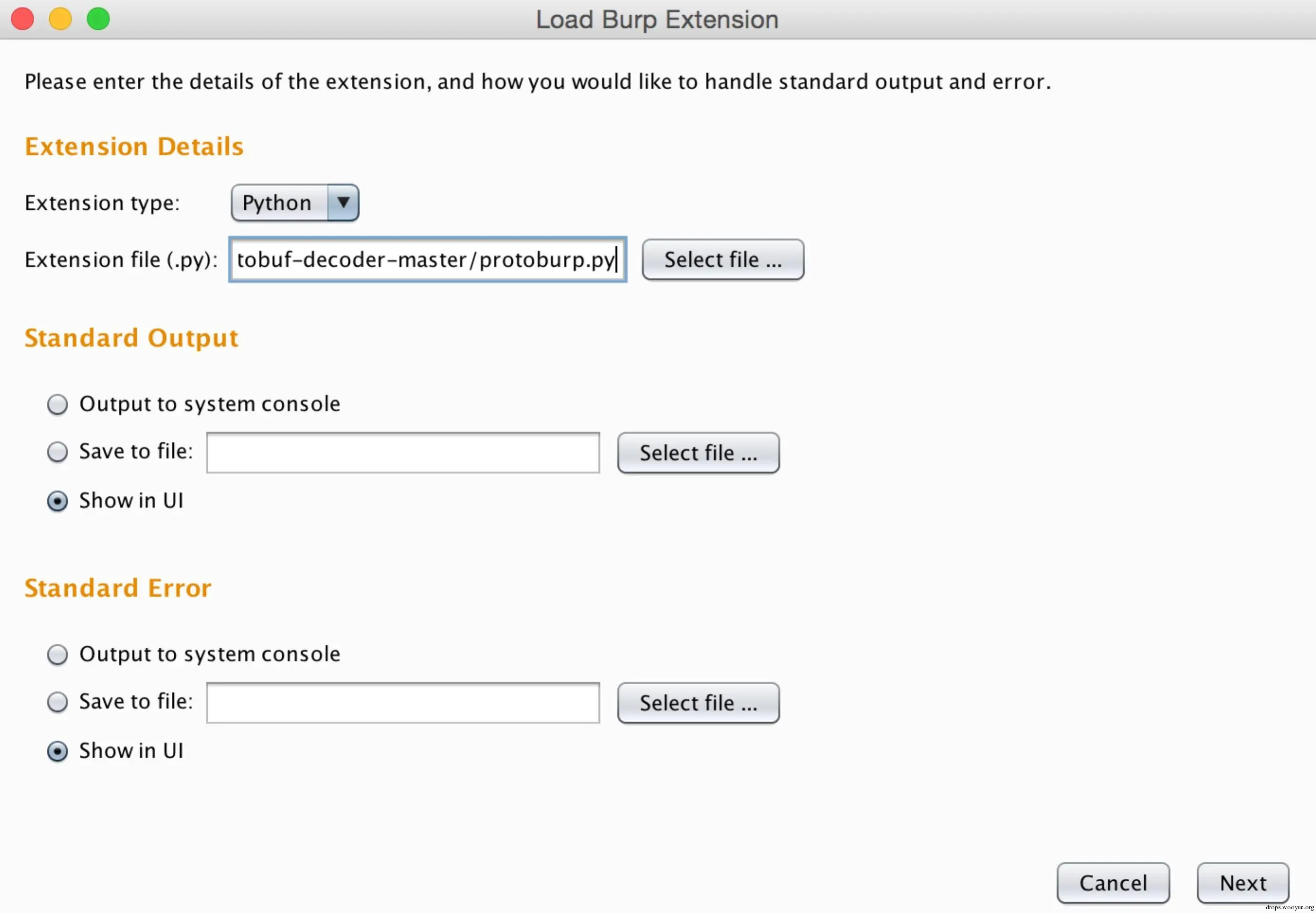Close the Load Burp Extension window

[x=23, y=19]
